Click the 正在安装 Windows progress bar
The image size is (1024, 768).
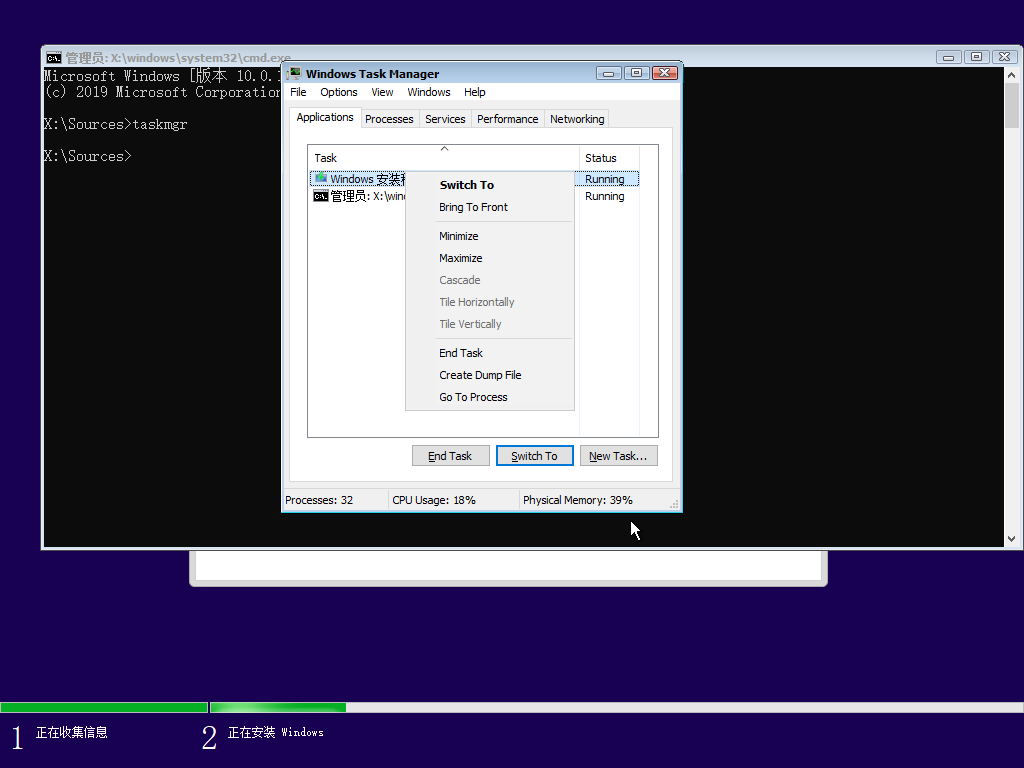point(616,707)
